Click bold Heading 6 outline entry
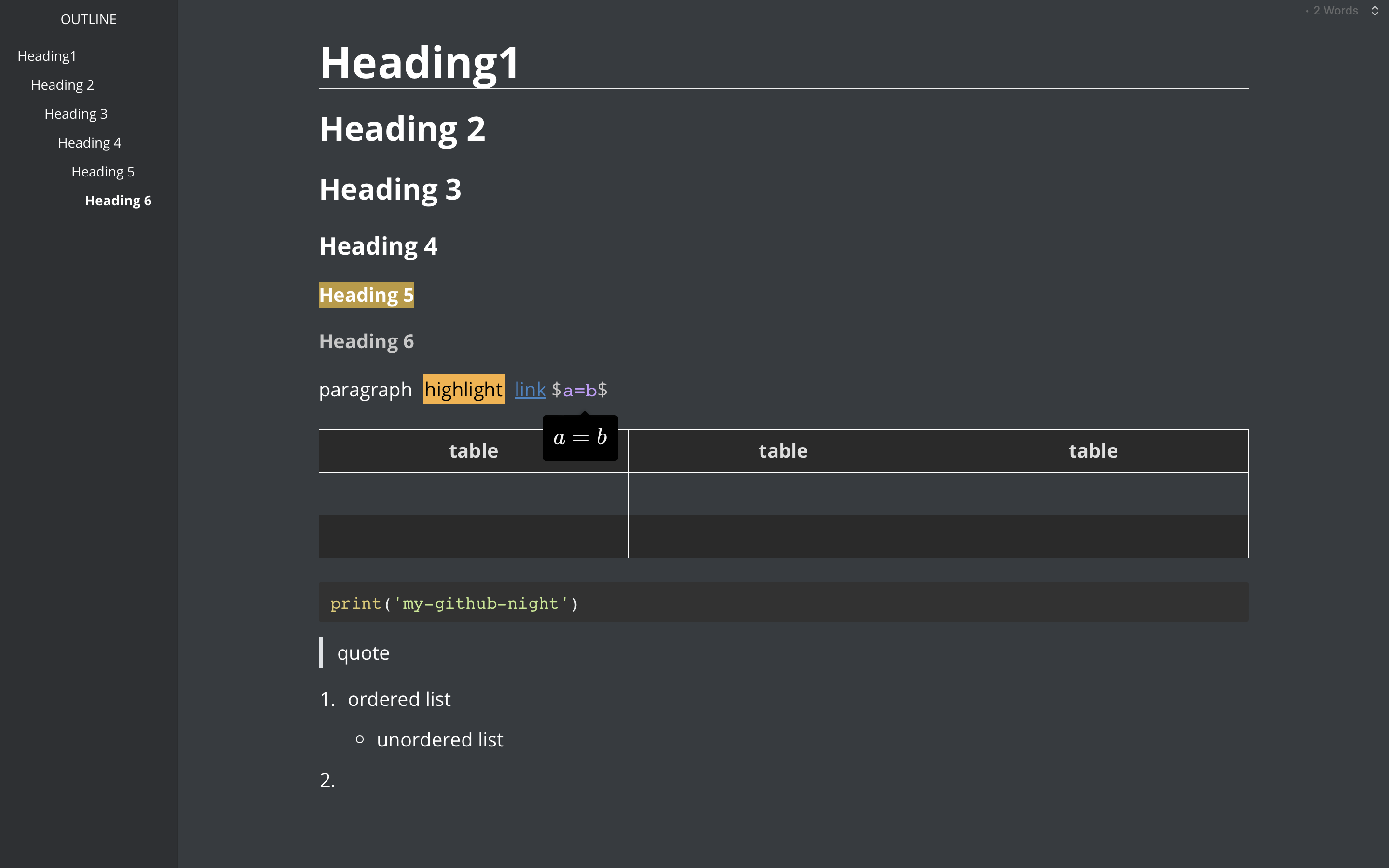The image size is (1389, 868). [x=118, y=201]
